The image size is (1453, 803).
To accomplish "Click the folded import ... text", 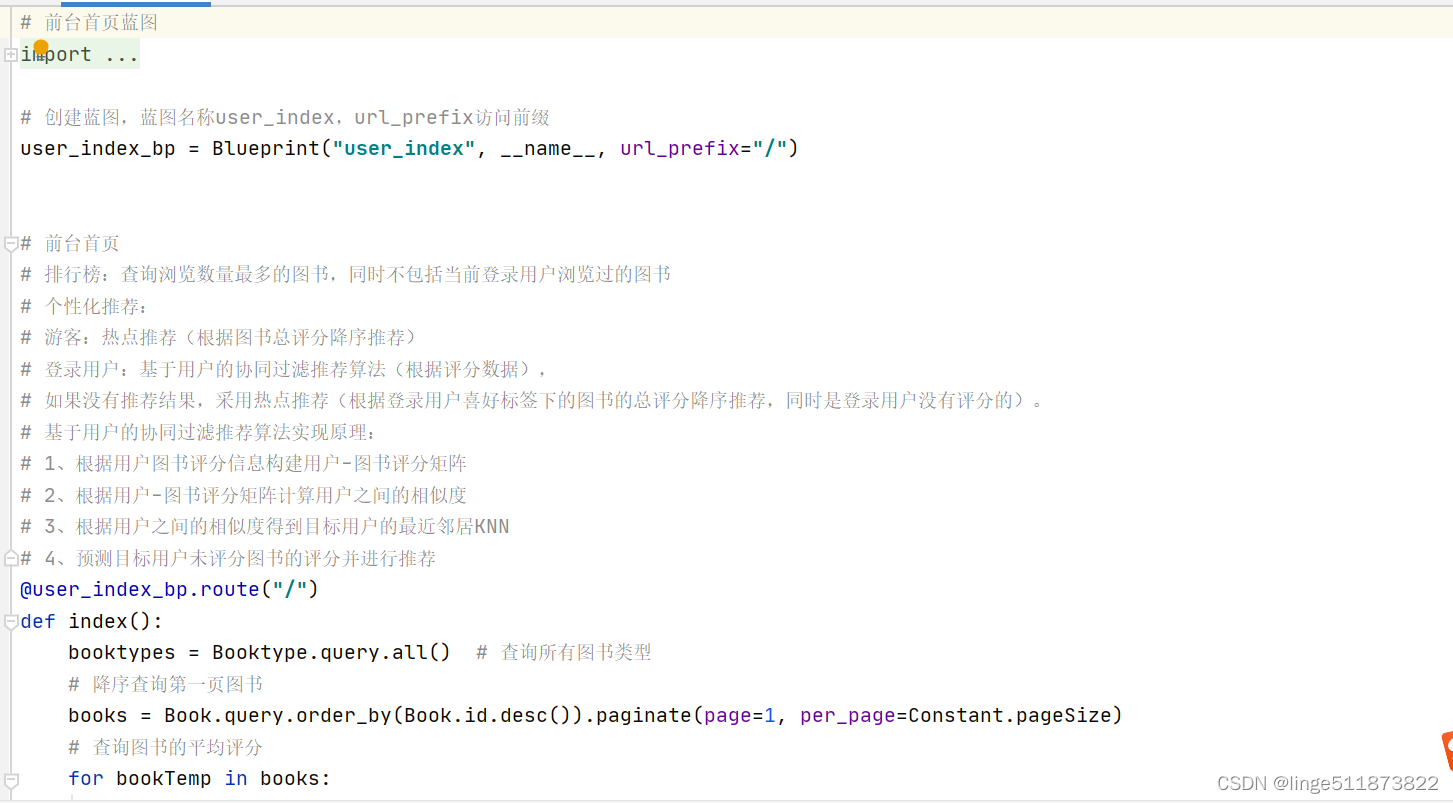I will click(80, 55).
